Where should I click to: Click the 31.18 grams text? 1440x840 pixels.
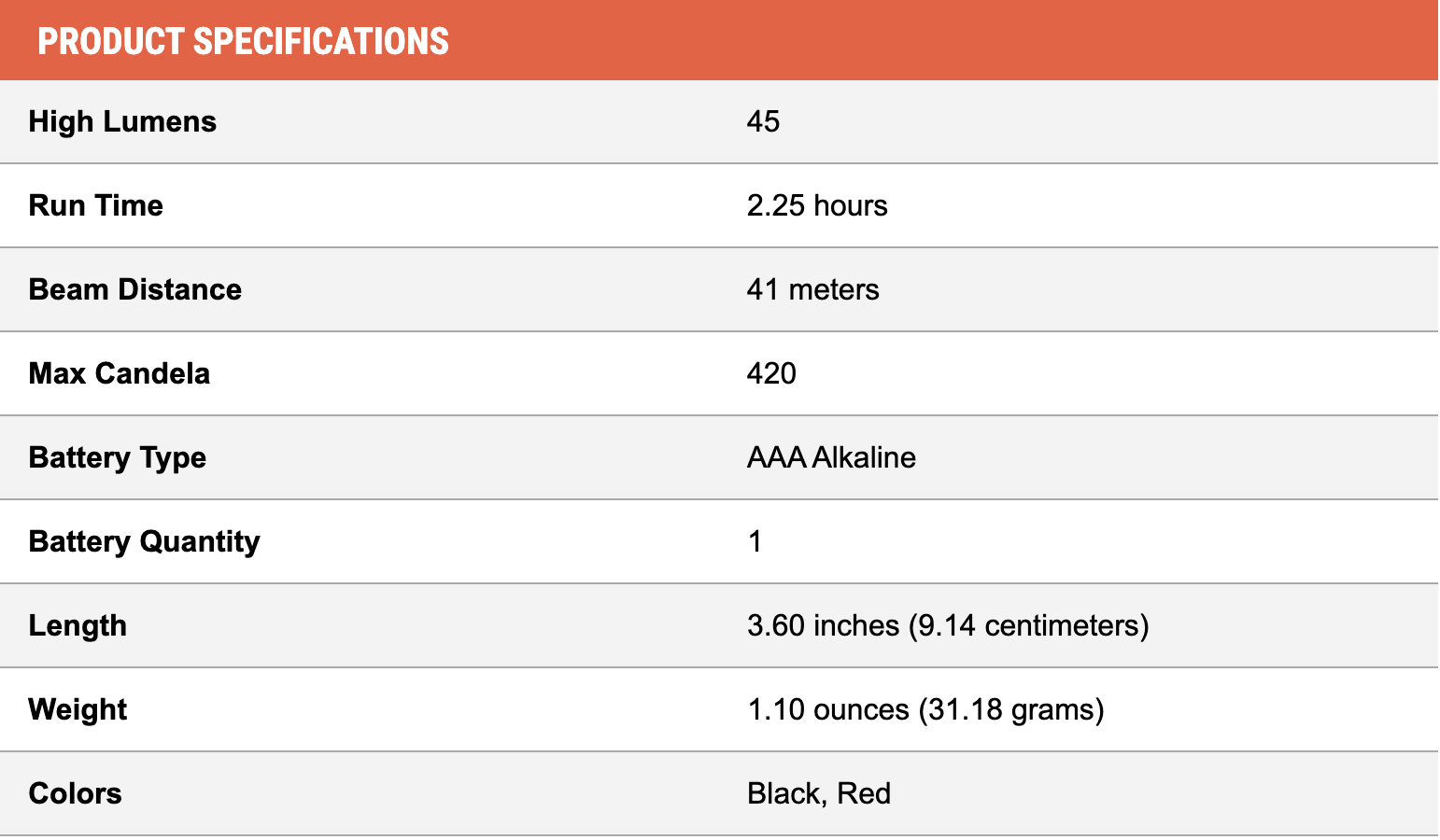point(1011,709)
